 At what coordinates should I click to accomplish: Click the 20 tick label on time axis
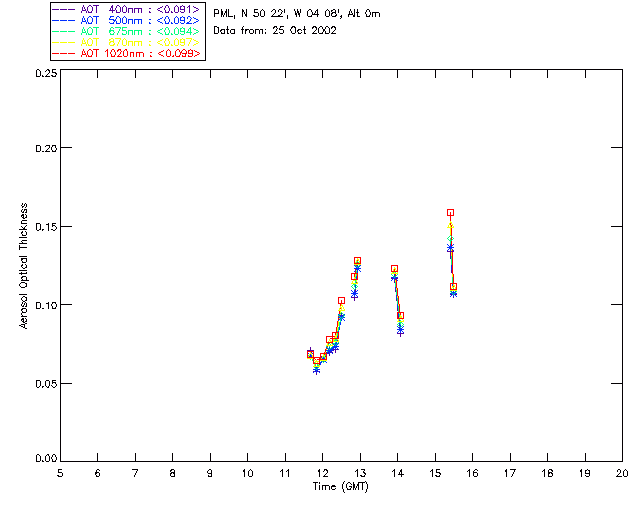coord(621,472)
